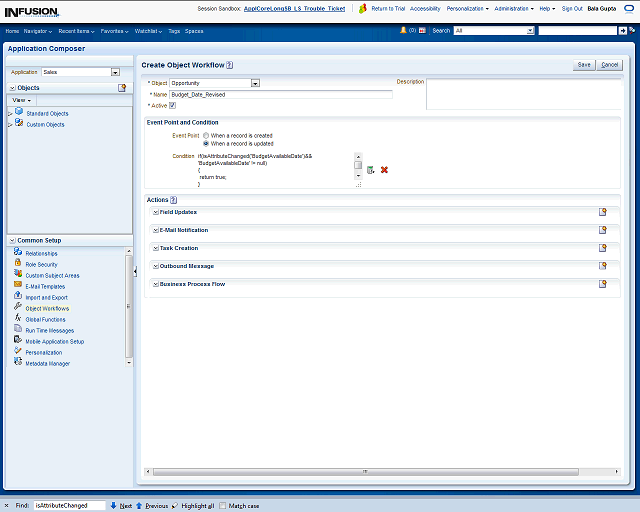
Task: Select 'When a record is created' radio
Action: click(206, 135)
